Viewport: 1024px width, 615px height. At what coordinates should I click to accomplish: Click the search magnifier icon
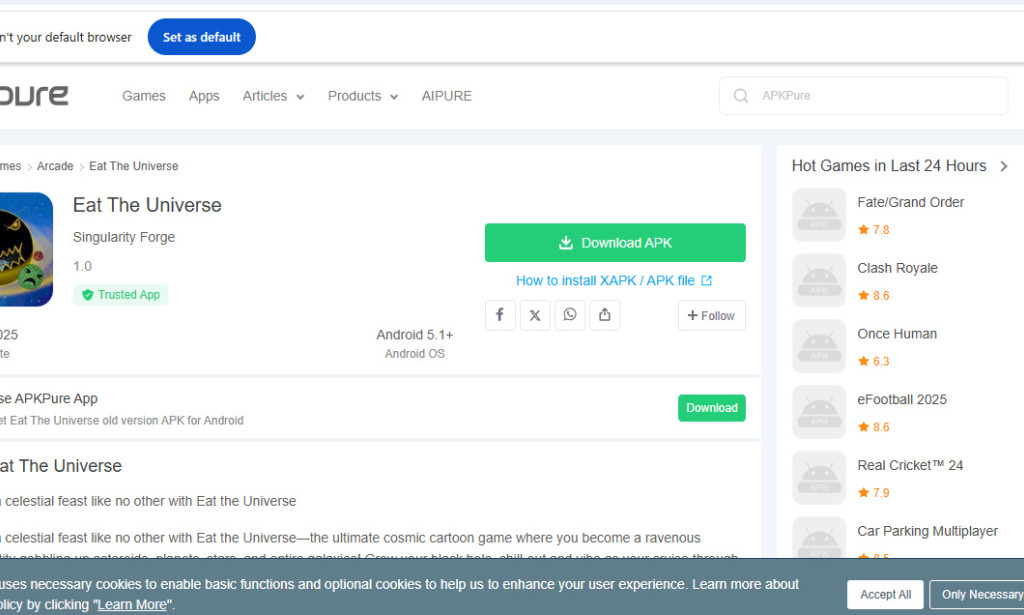740,95
